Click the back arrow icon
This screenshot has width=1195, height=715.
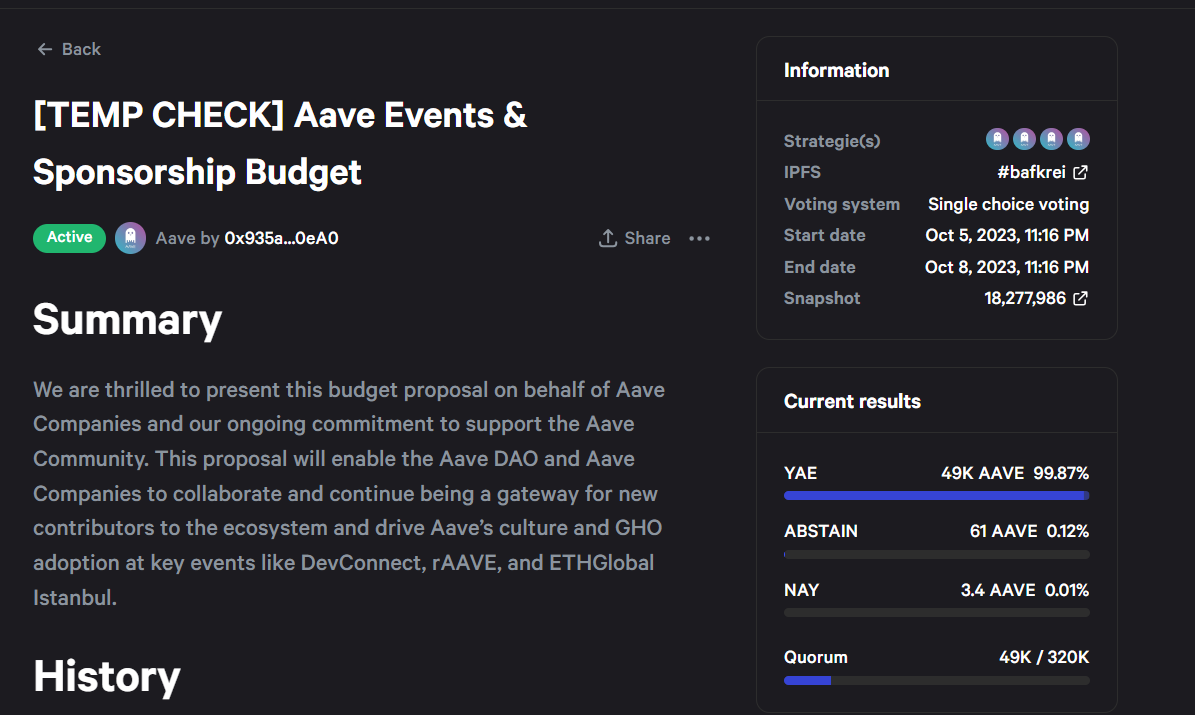(44, 48)
